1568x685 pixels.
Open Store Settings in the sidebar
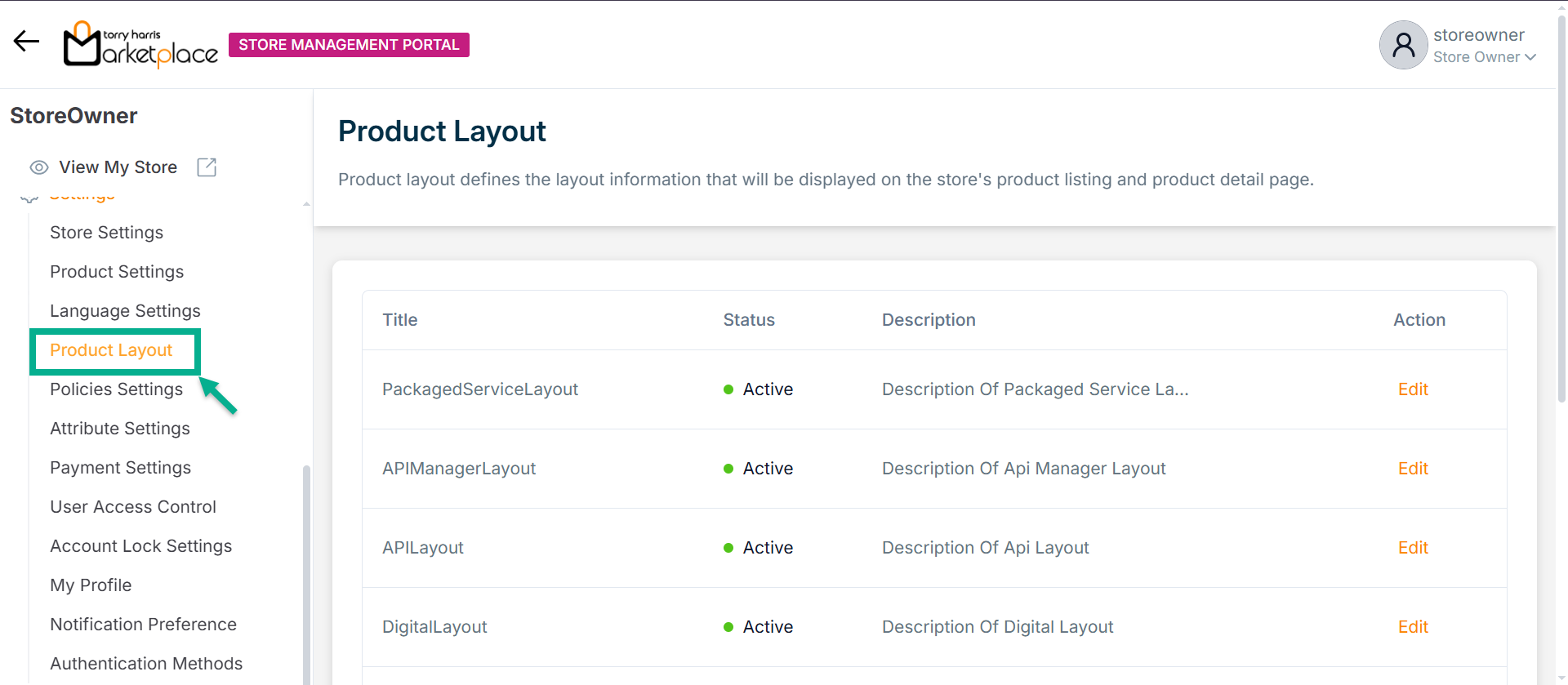point(106,233)
